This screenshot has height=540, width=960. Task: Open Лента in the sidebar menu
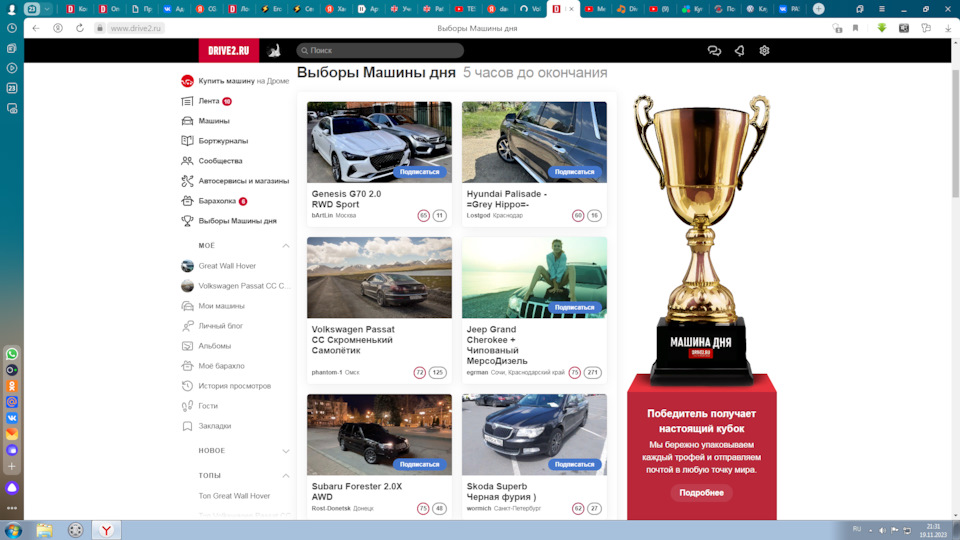[x=209, y=101]
